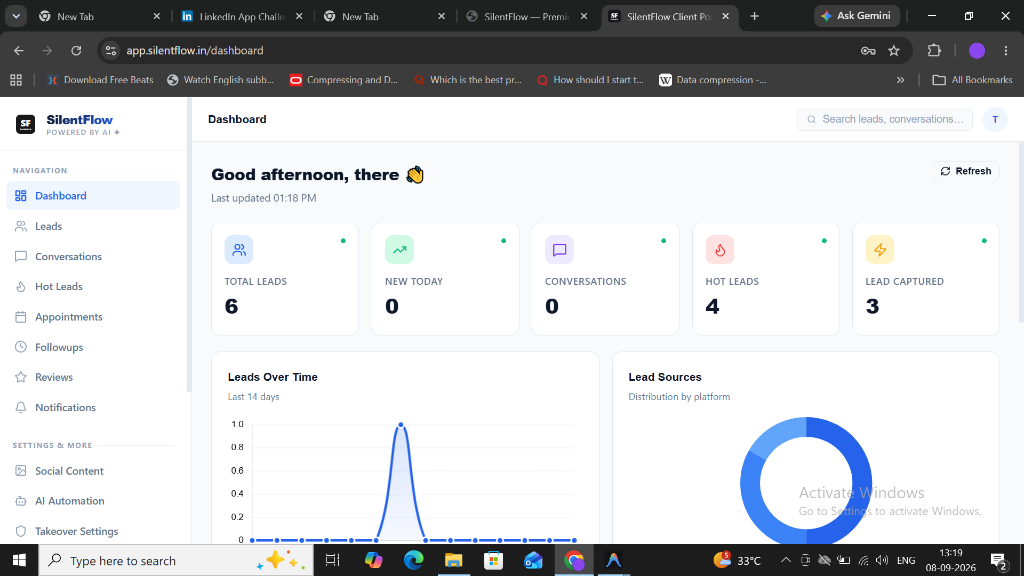Viewport: 1024px width, 576px height.
Task: Click the Social Content image icon
Action: pos(21,471)
